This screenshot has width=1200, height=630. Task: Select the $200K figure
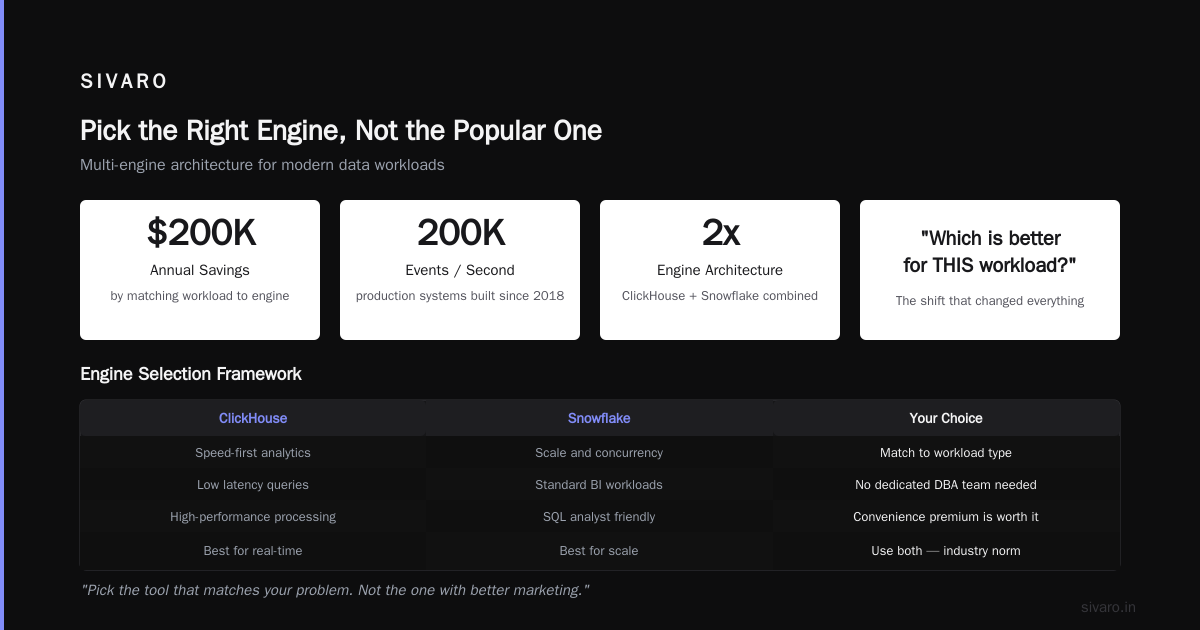200,232
